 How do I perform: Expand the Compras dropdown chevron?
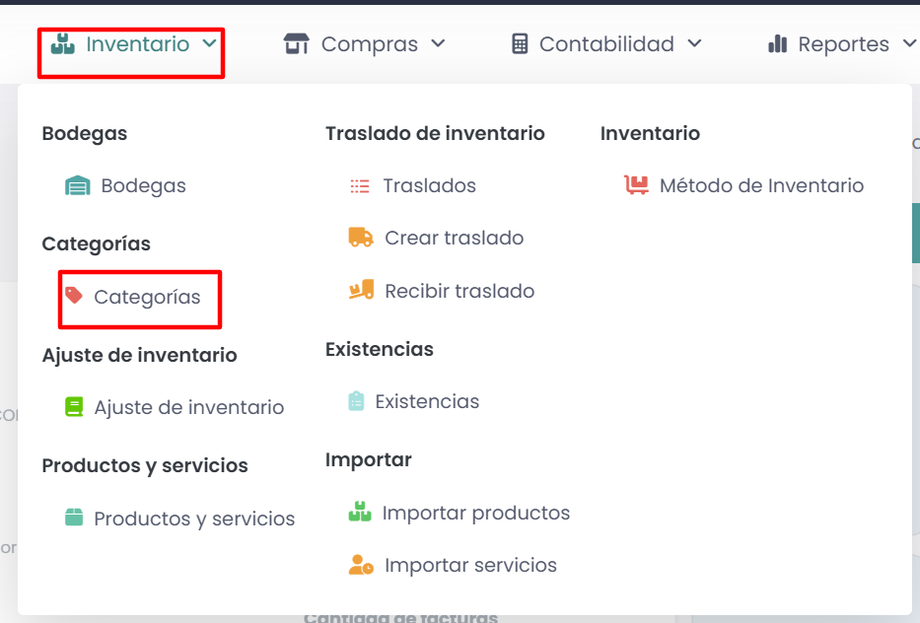437,44
